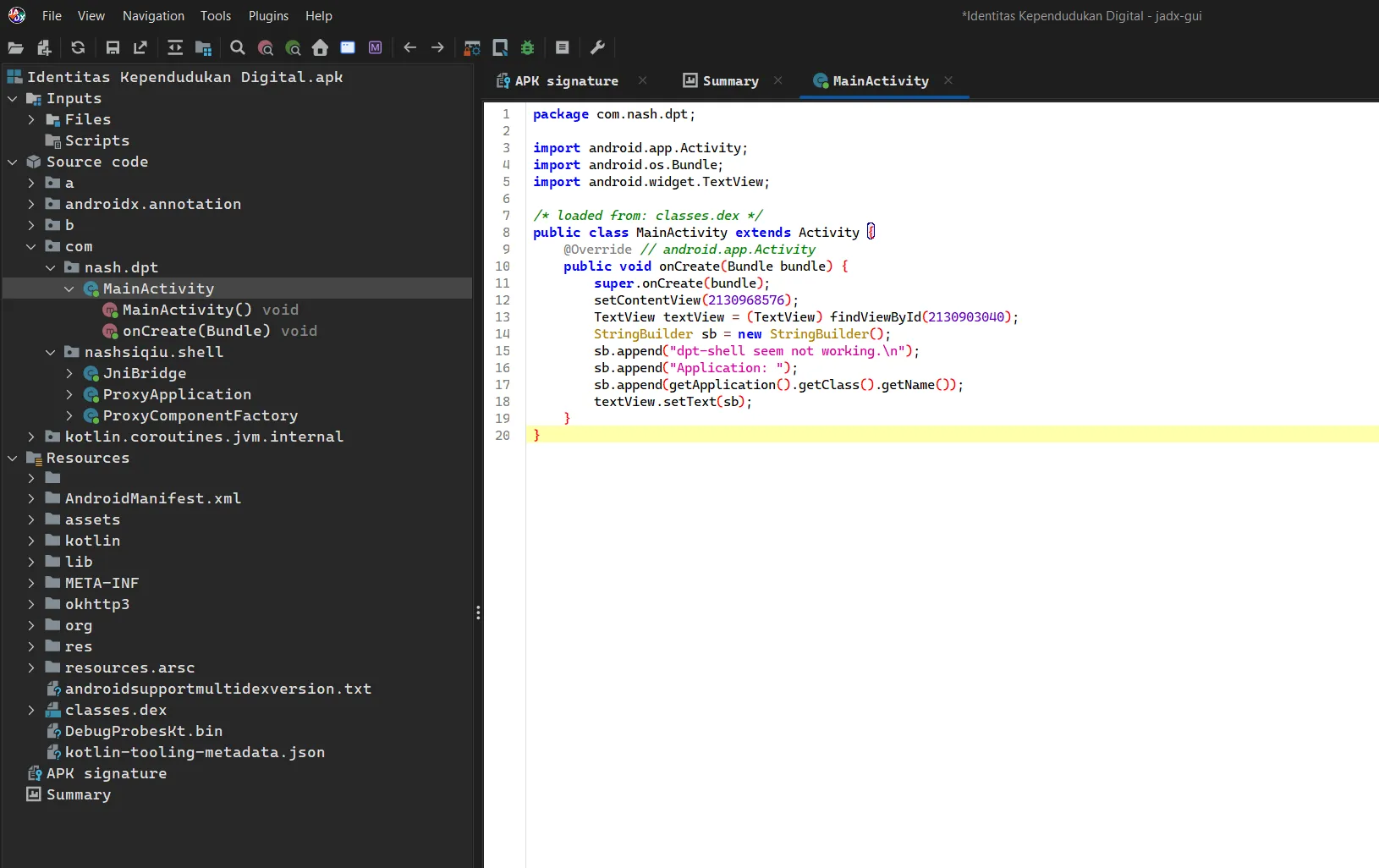Screen dimensions: 1379x868
Task: Open Preferences with the wrench icon
Action: click(x=597, y=48)
